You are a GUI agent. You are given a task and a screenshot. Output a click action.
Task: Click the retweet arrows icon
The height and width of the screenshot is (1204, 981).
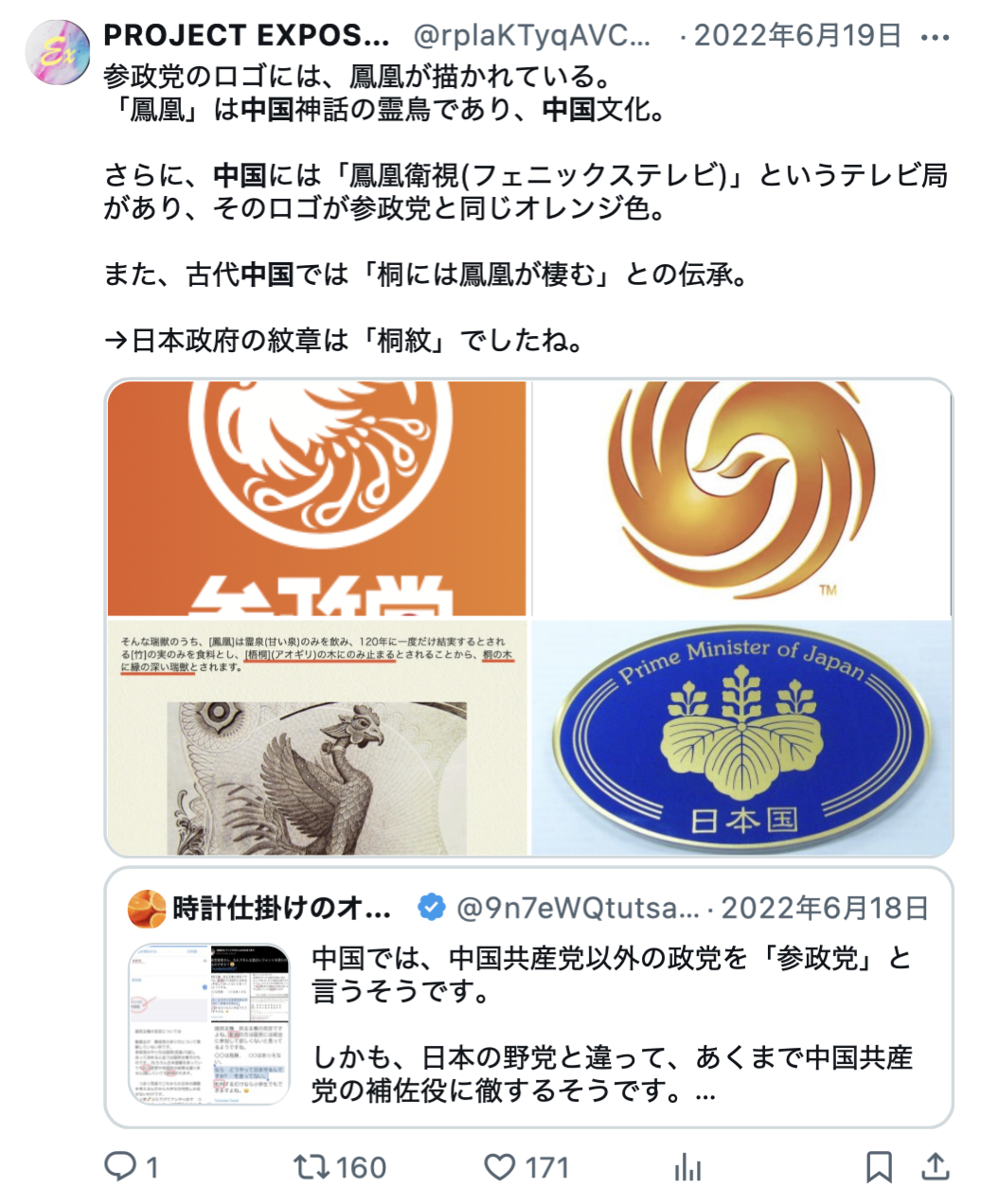(x=312, y=1166)
